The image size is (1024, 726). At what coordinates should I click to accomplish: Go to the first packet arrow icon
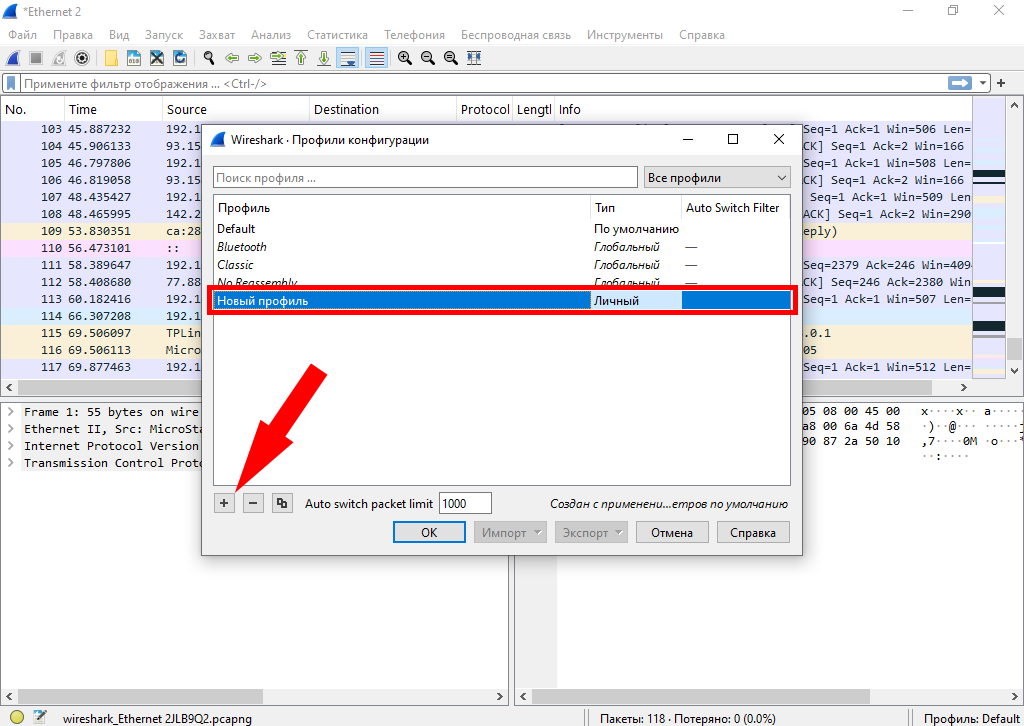[300, 58]
